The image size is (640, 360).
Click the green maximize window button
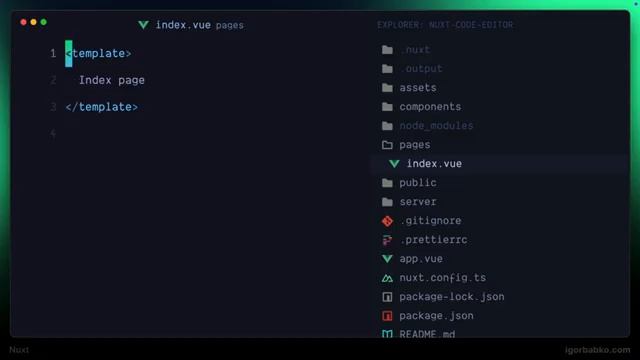(x=44, y=22)
